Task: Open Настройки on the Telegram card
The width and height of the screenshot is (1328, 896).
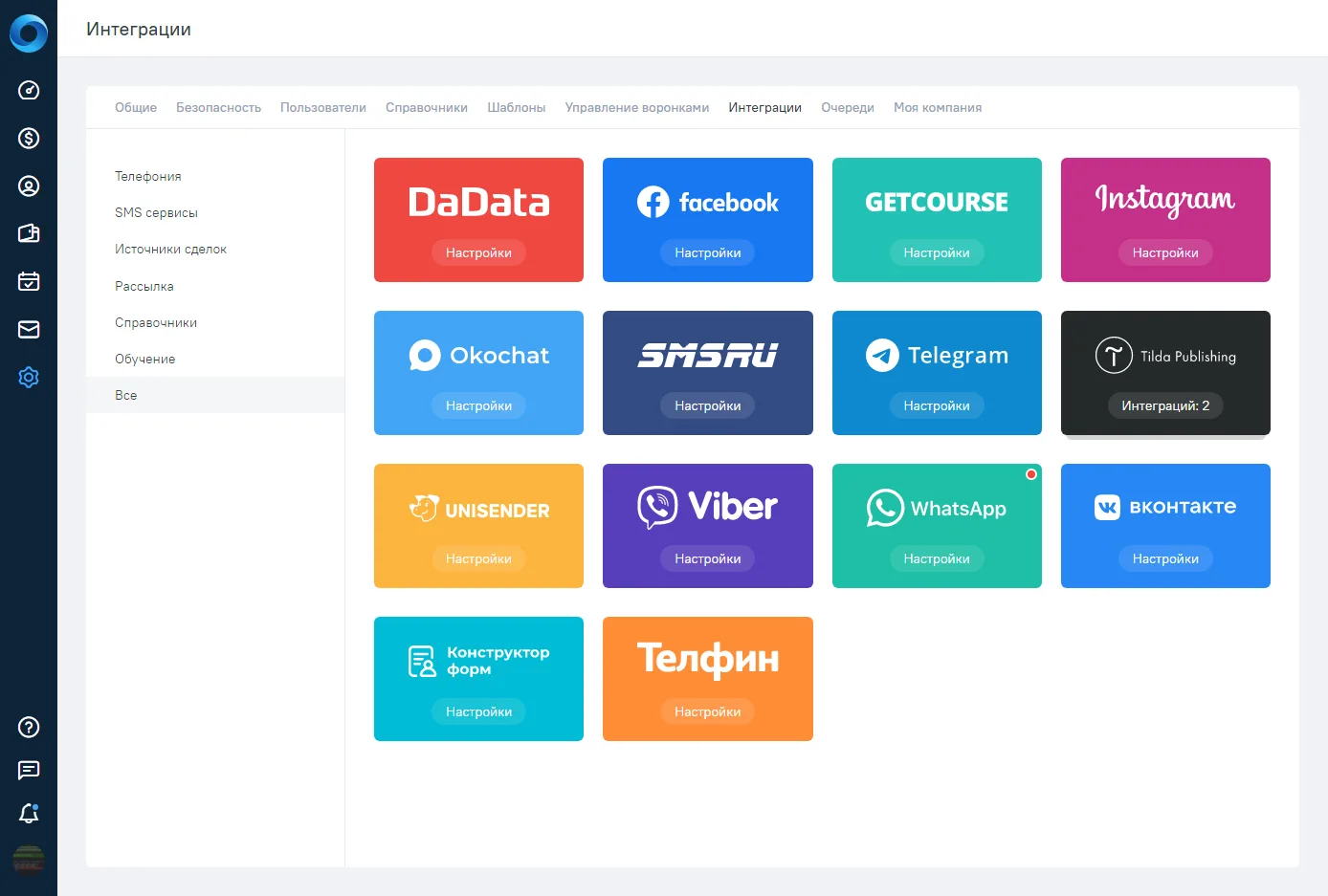Action: pos(937,405)
